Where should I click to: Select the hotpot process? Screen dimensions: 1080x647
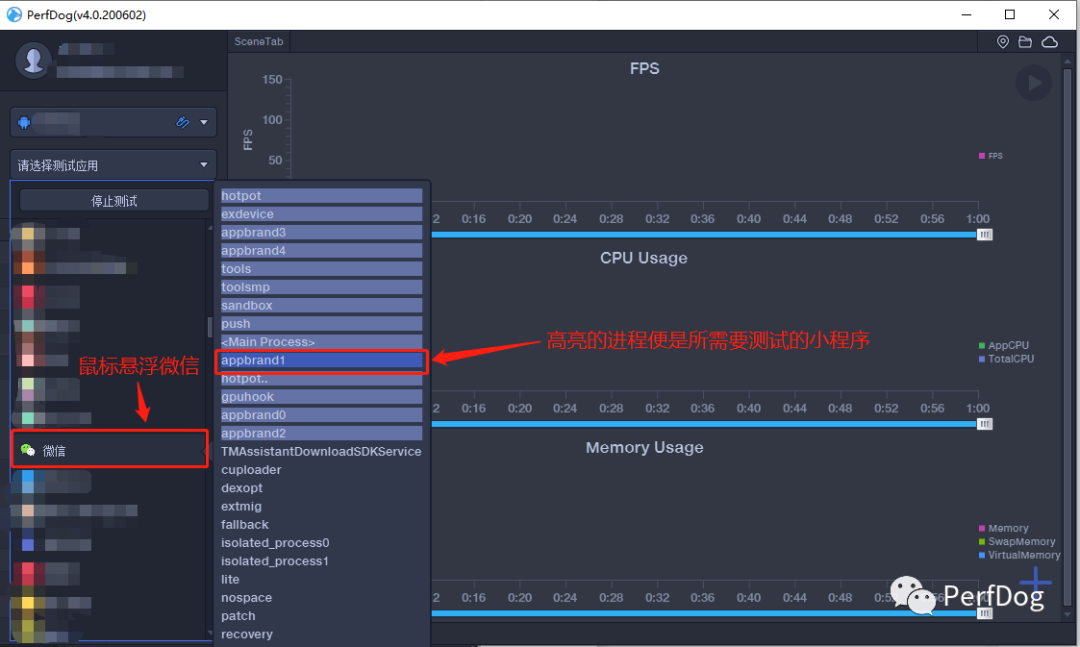pos(321,196)
